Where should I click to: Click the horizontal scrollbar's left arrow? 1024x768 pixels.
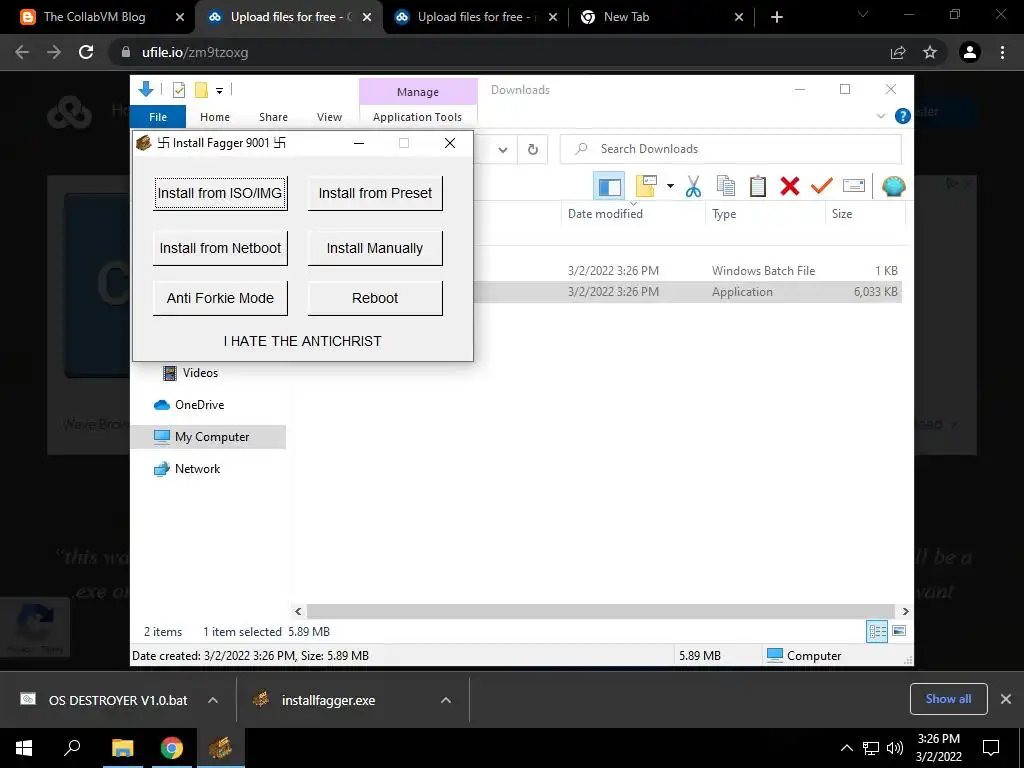pos(298,611)
